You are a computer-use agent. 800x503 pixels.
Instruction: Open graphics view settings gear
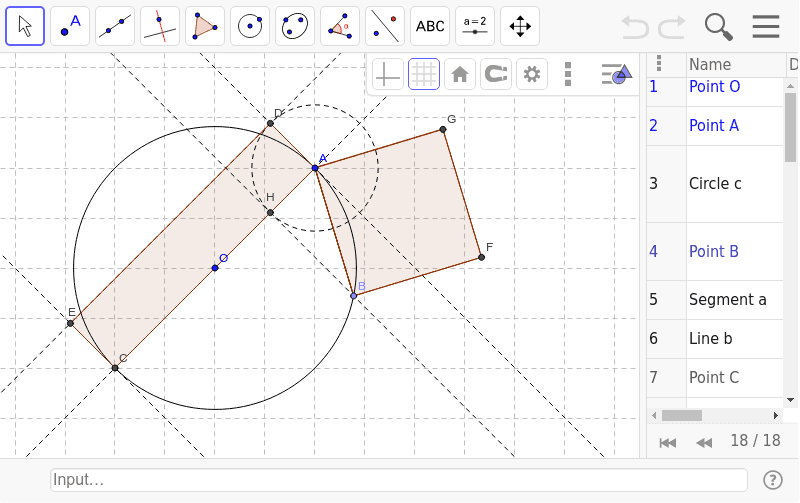532,74
